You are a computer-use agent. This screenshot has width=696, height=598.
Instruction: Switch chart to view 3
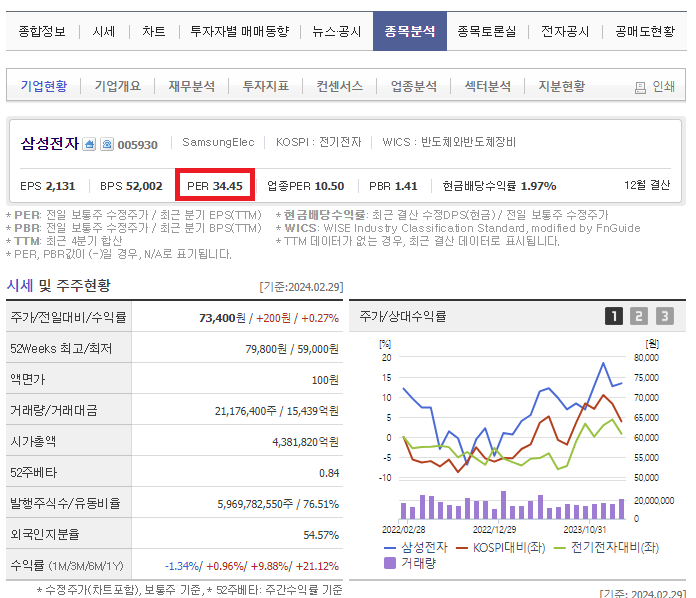[664, 316]
